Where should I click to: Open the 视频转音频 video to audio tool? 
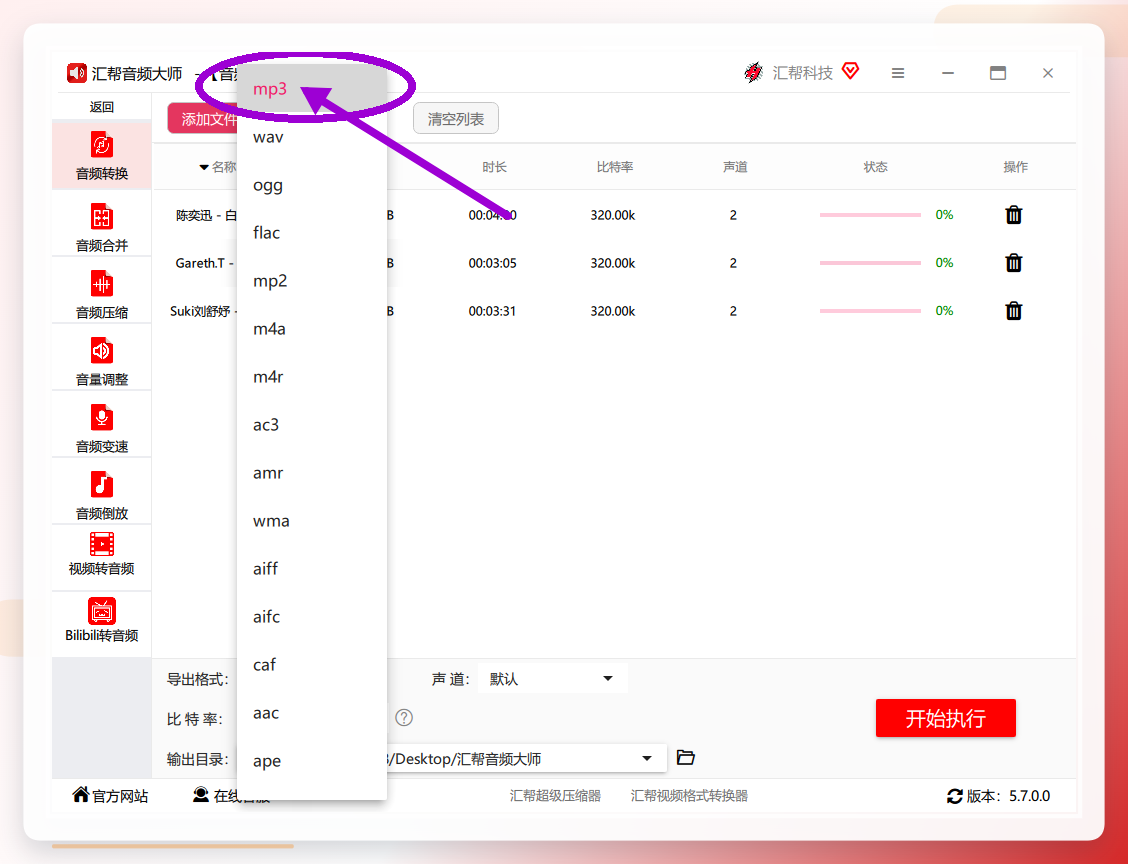101,554
